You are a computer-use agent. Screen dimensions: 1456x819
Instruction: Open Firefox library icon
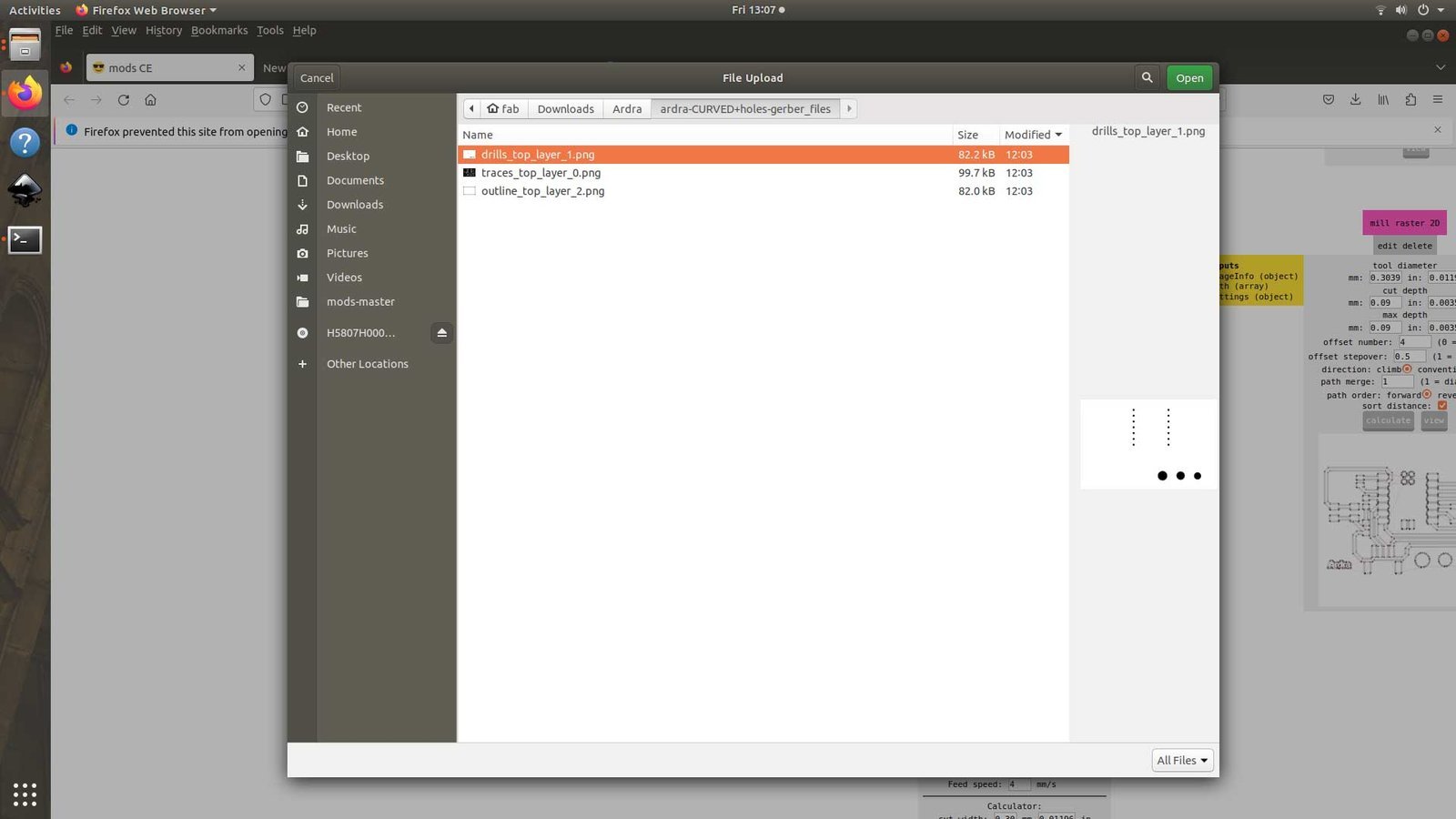(1383, 100)
